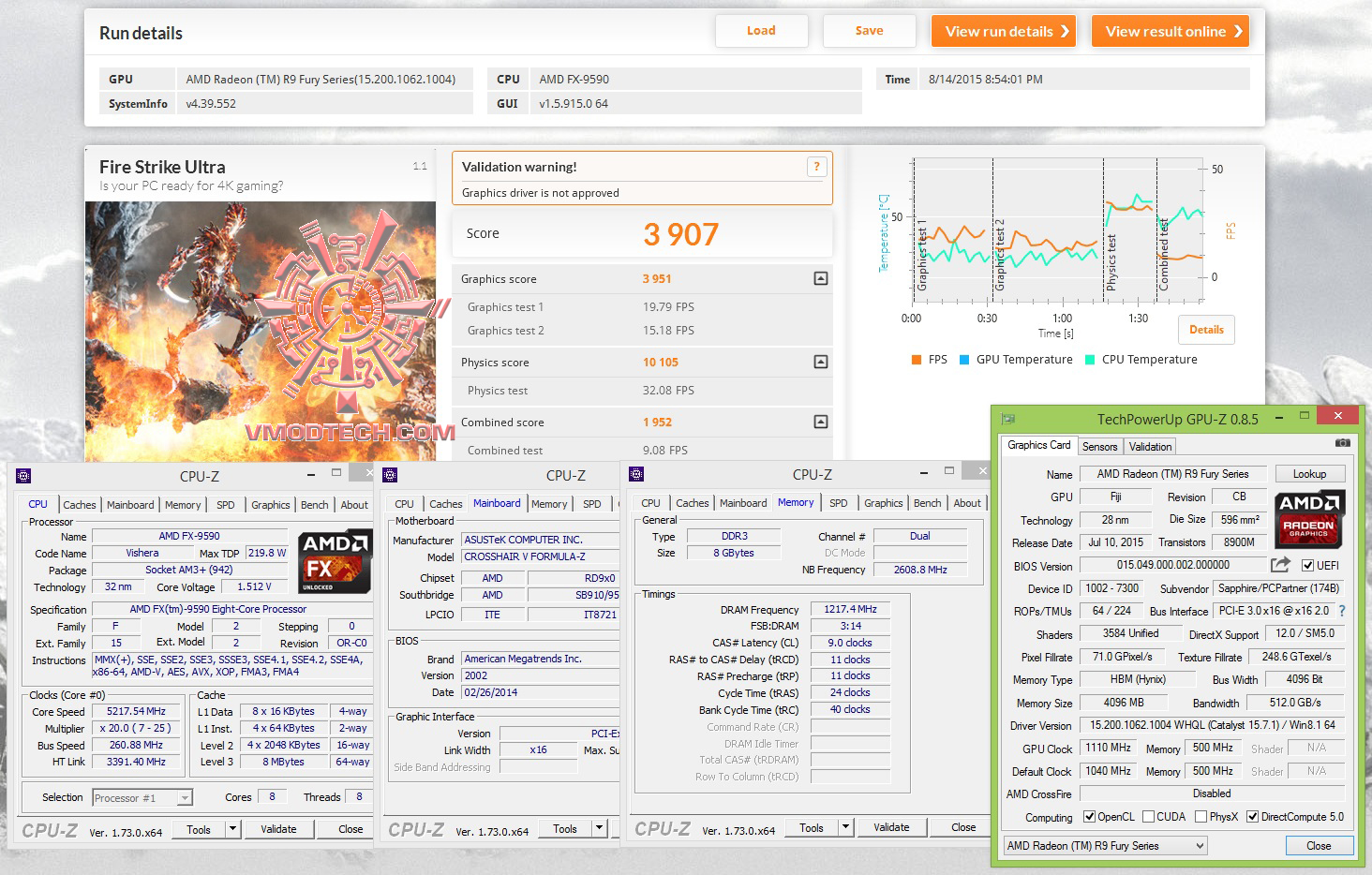Switch to the Sensors tab in GPU-Z

coord(1099,446)
